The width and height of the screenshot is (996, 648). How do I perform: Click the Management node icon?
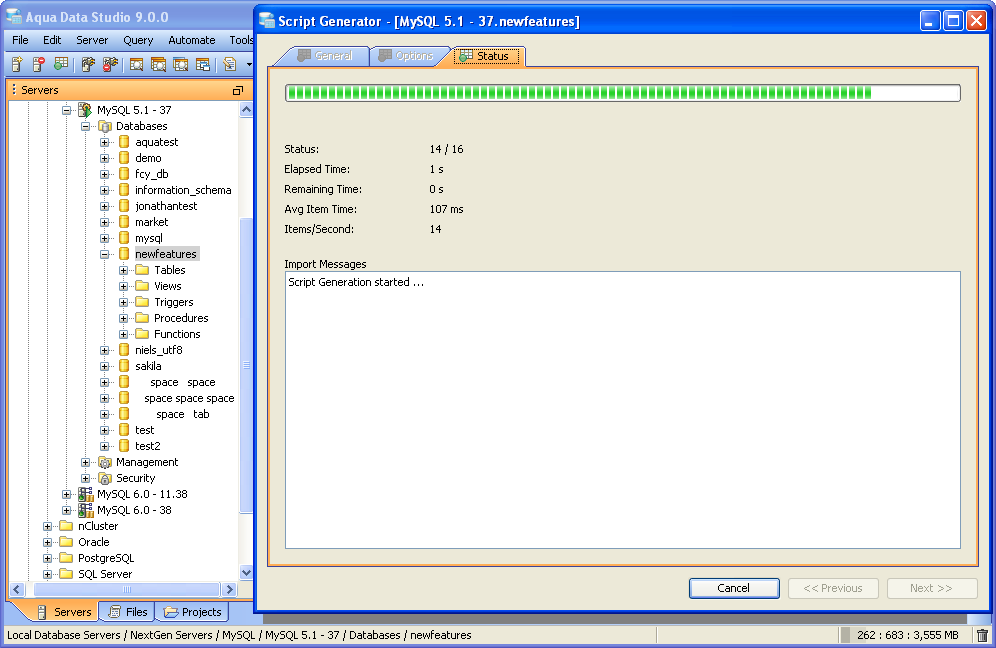click(x=105, y=462)
